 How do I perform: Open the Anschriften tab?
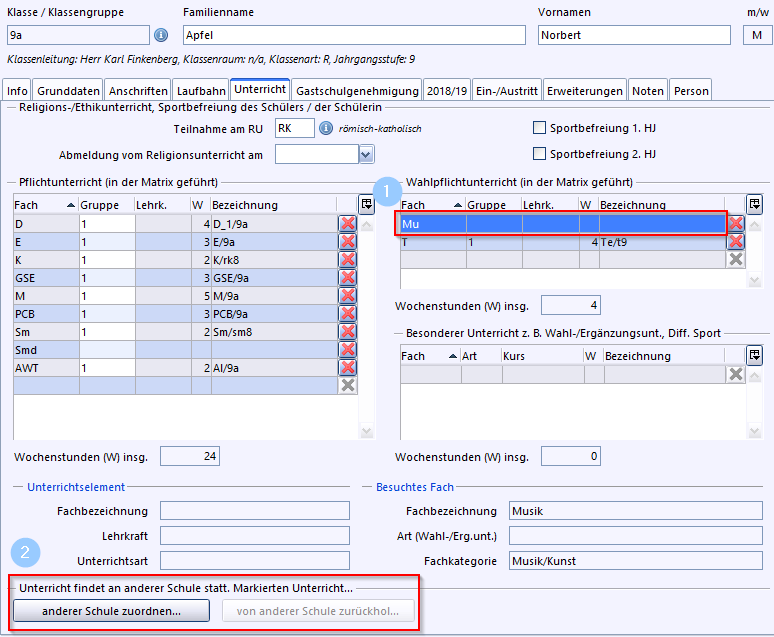pyautogui.click(x=138, y=90)
